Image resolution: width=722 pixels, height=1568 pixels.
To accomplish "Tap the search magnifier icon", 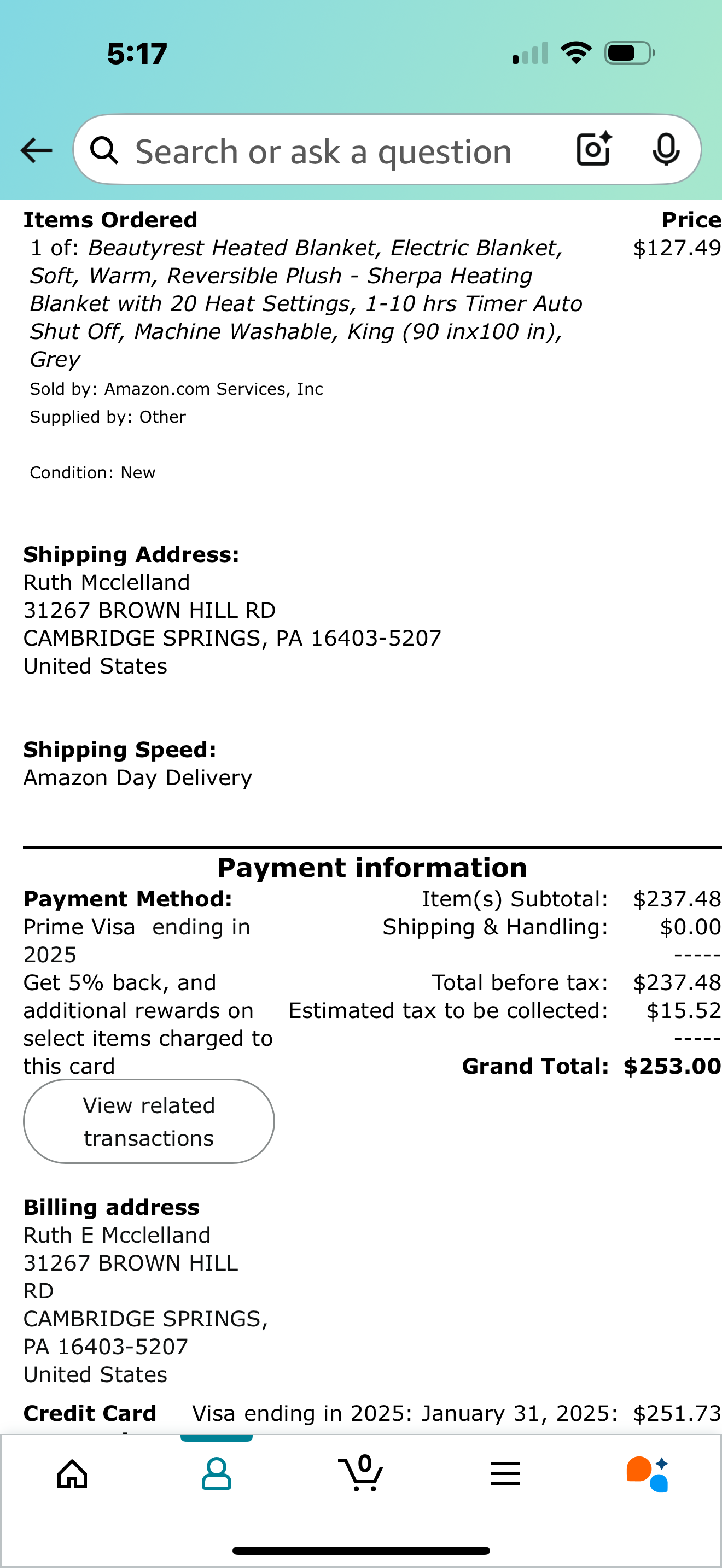I will click(x=104, y=150).
